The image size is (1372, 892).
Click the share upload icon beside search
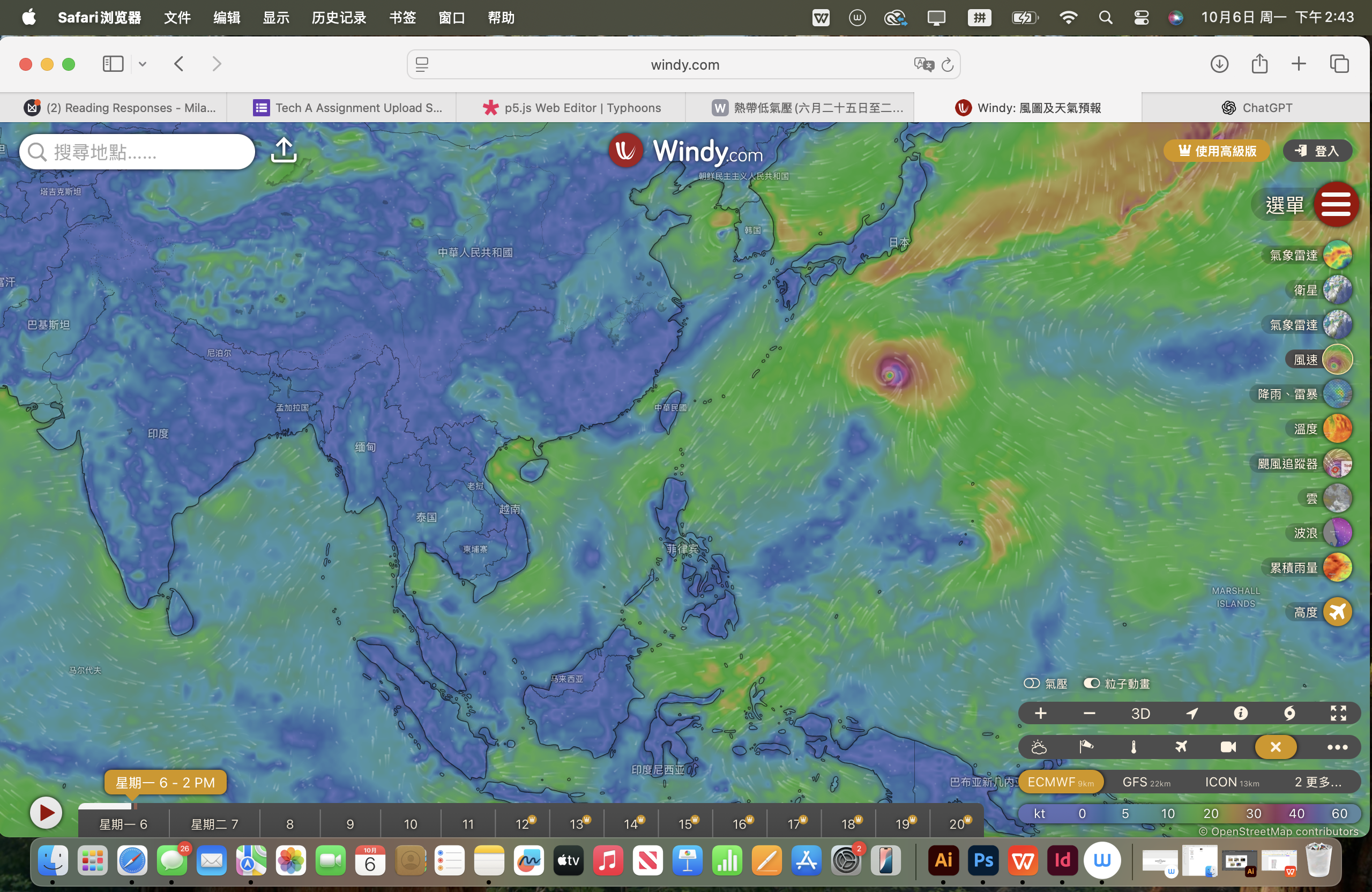(x=284, y=151)
